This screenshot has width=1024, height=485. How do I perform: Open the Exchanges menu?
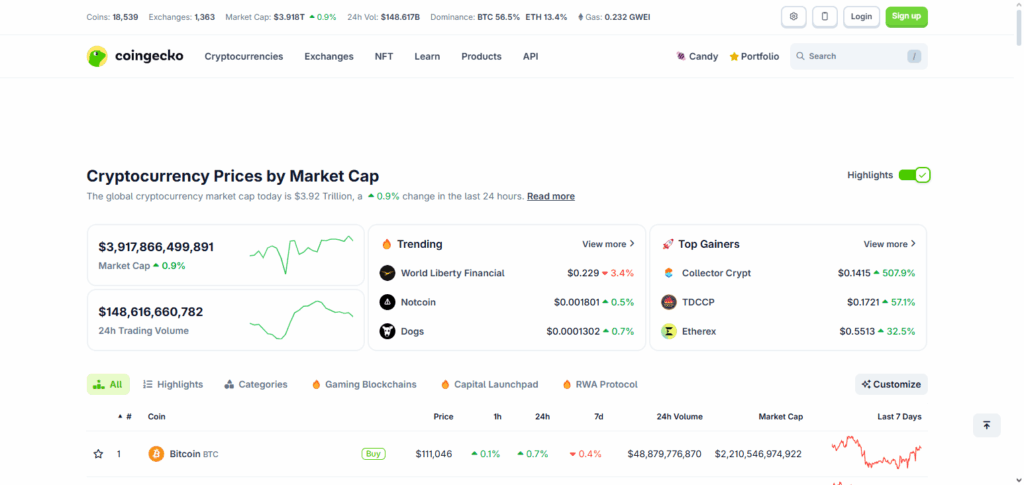pyautogui.click(x=328, y=57)
